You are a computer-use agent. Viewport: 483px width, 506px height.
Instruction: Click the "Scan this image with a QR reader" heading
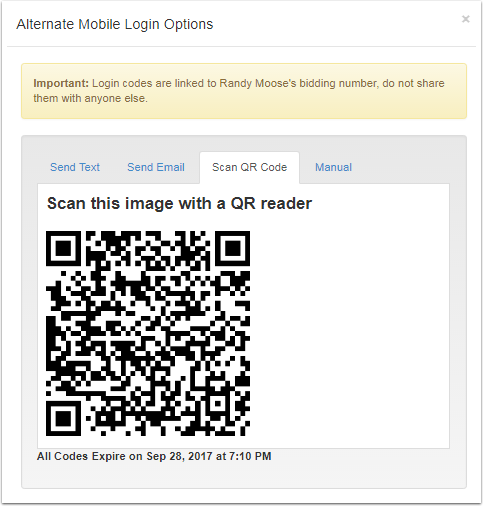[179, 203]
